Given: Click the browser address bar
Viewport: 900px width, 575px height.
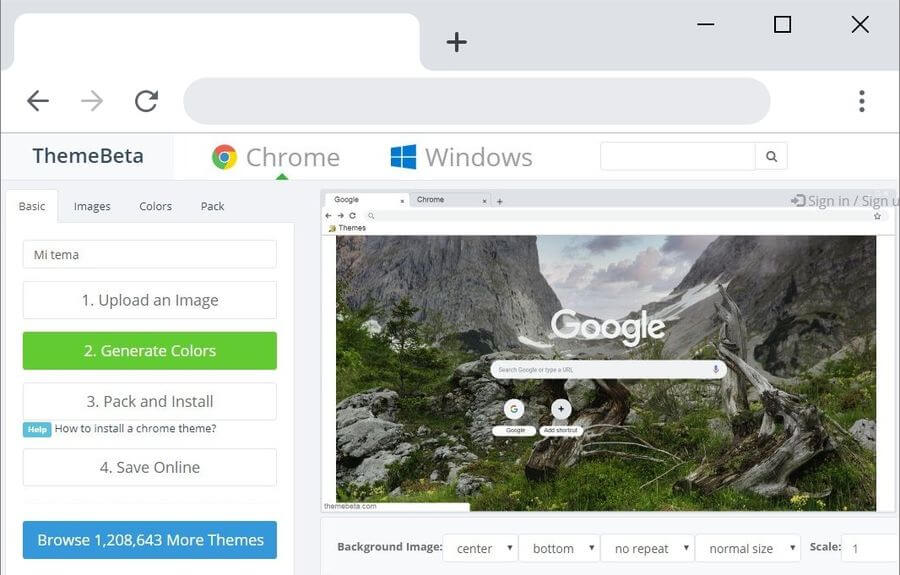Looking at the screenshot, I should pos(476,101).
